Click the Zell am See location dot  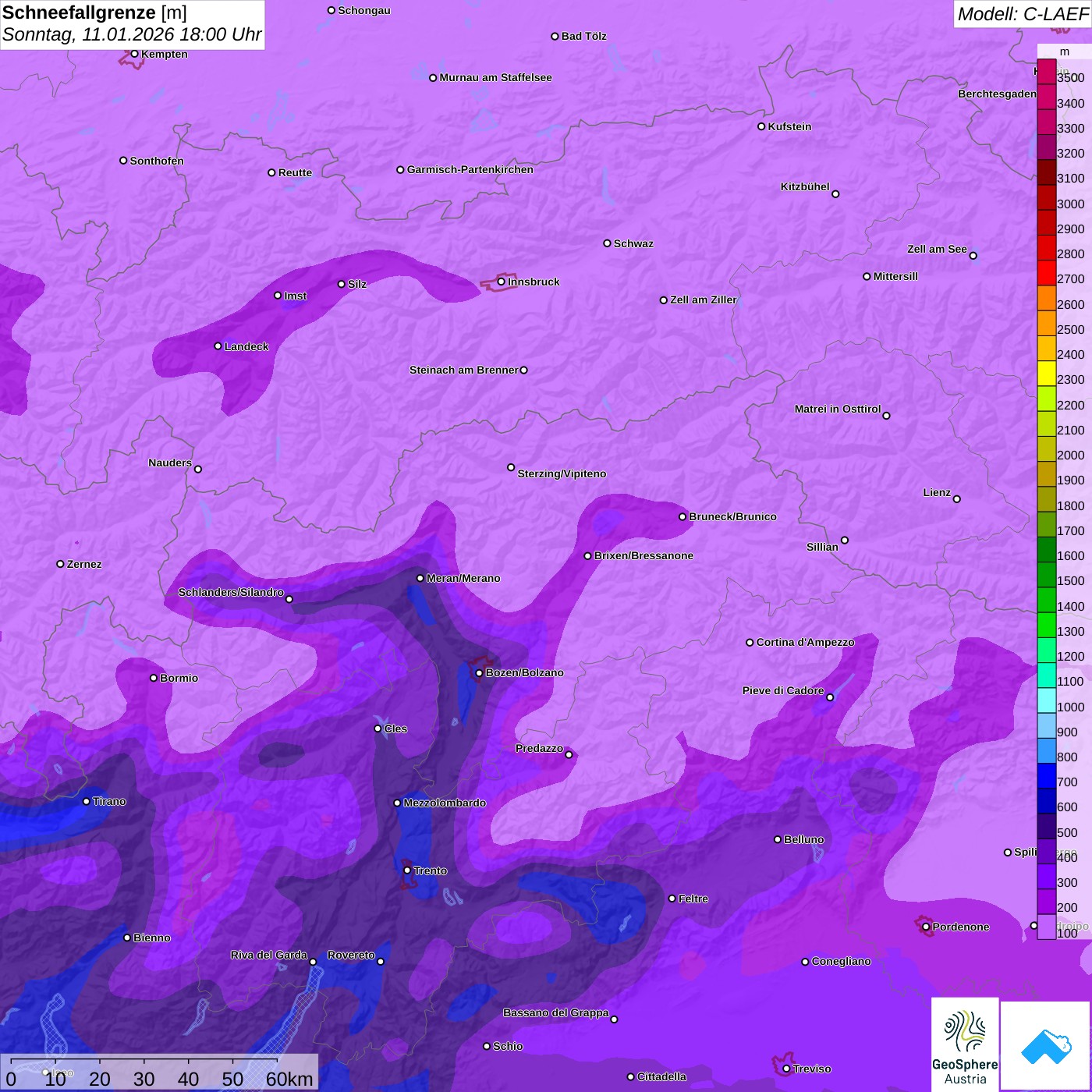pyautogui.click(x=973, y=256)
